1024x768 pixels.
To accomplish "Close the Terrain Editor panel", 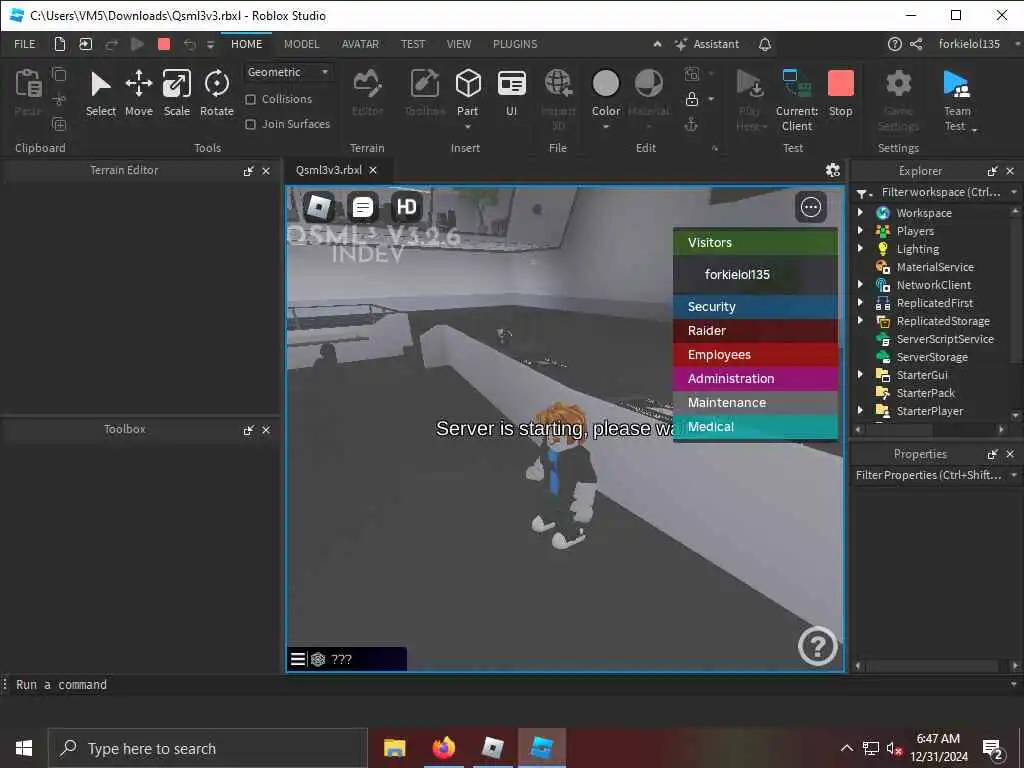I will coord(266,171).
